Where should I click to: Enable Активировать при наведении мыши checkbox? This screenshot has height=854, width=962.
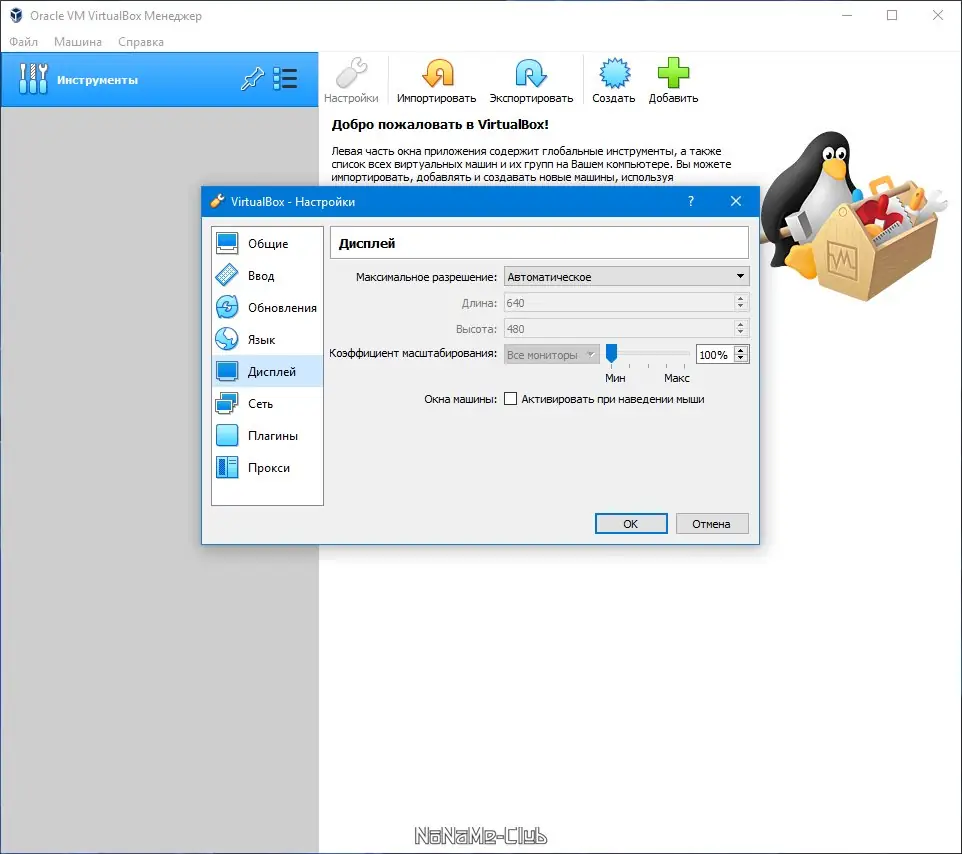(510, 399)
